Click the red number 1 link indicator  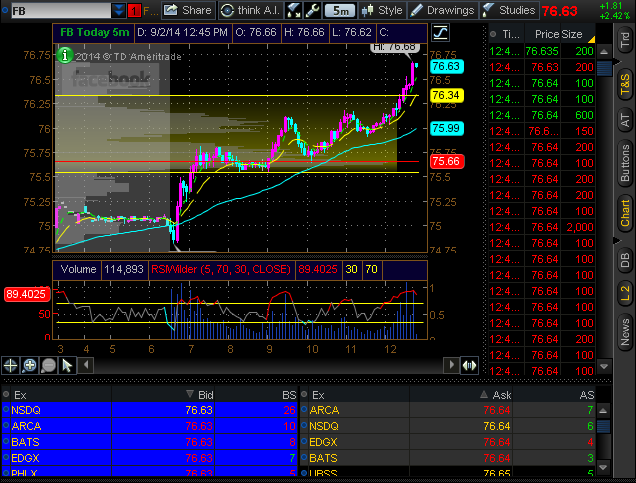(134, 11)
